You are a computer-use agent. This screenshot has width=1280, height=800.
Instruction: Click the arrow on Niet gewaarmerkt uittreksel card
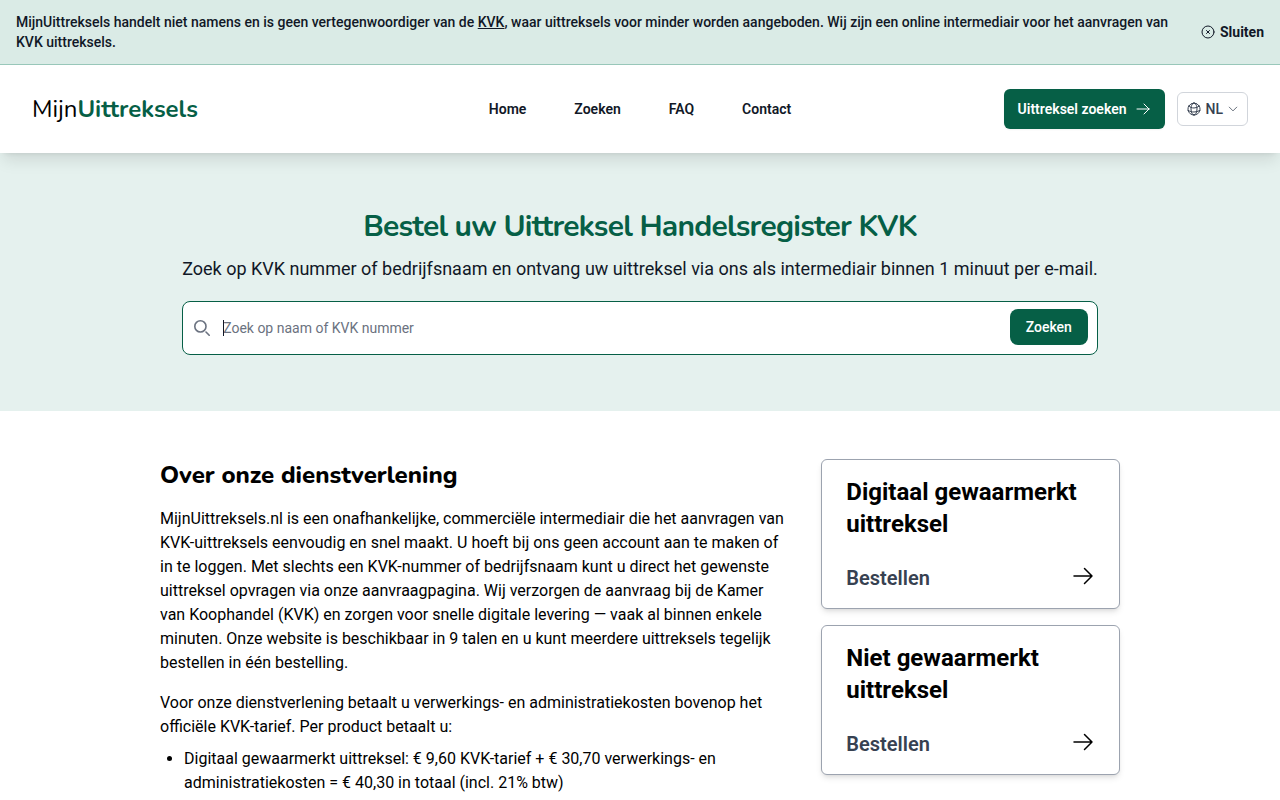(x=1082, y=742)
